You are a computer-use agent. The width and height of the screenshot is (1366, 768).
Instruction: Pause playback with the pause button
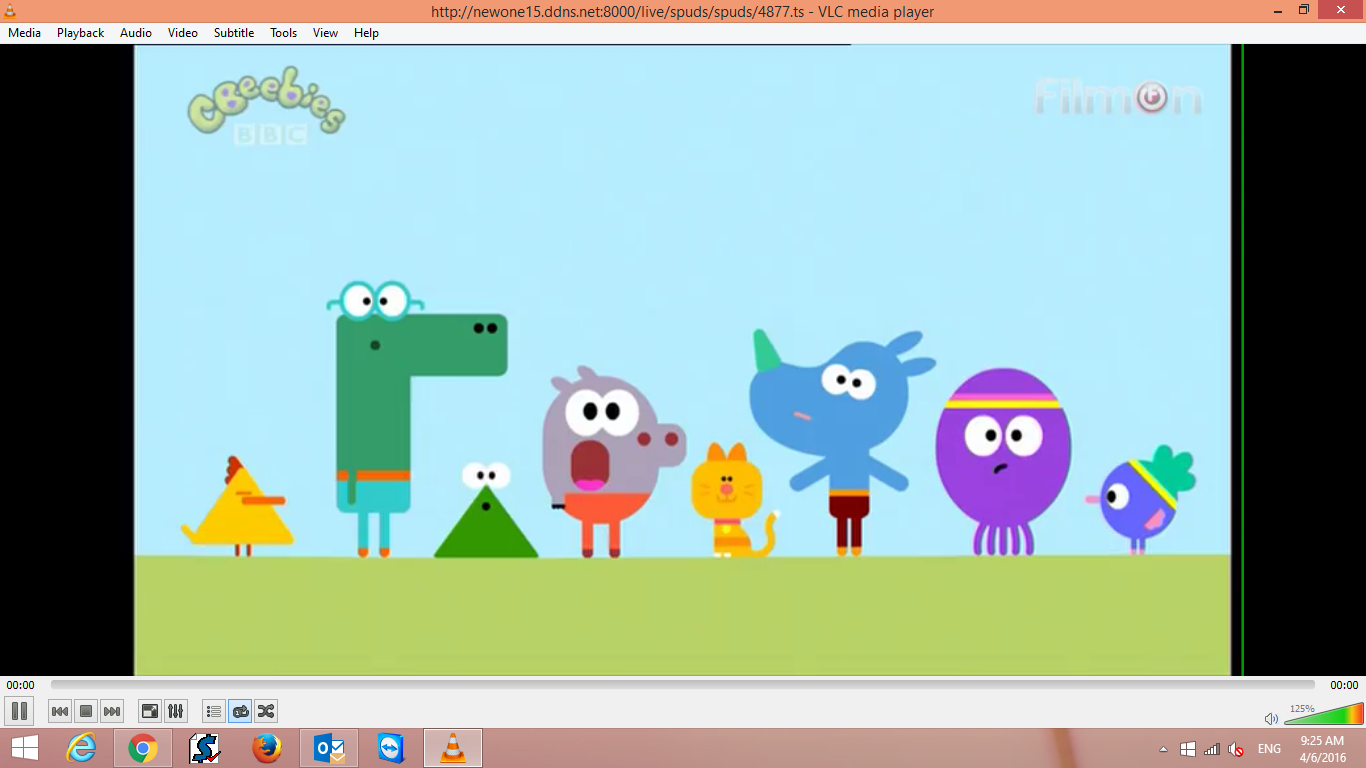click(19, 711)
